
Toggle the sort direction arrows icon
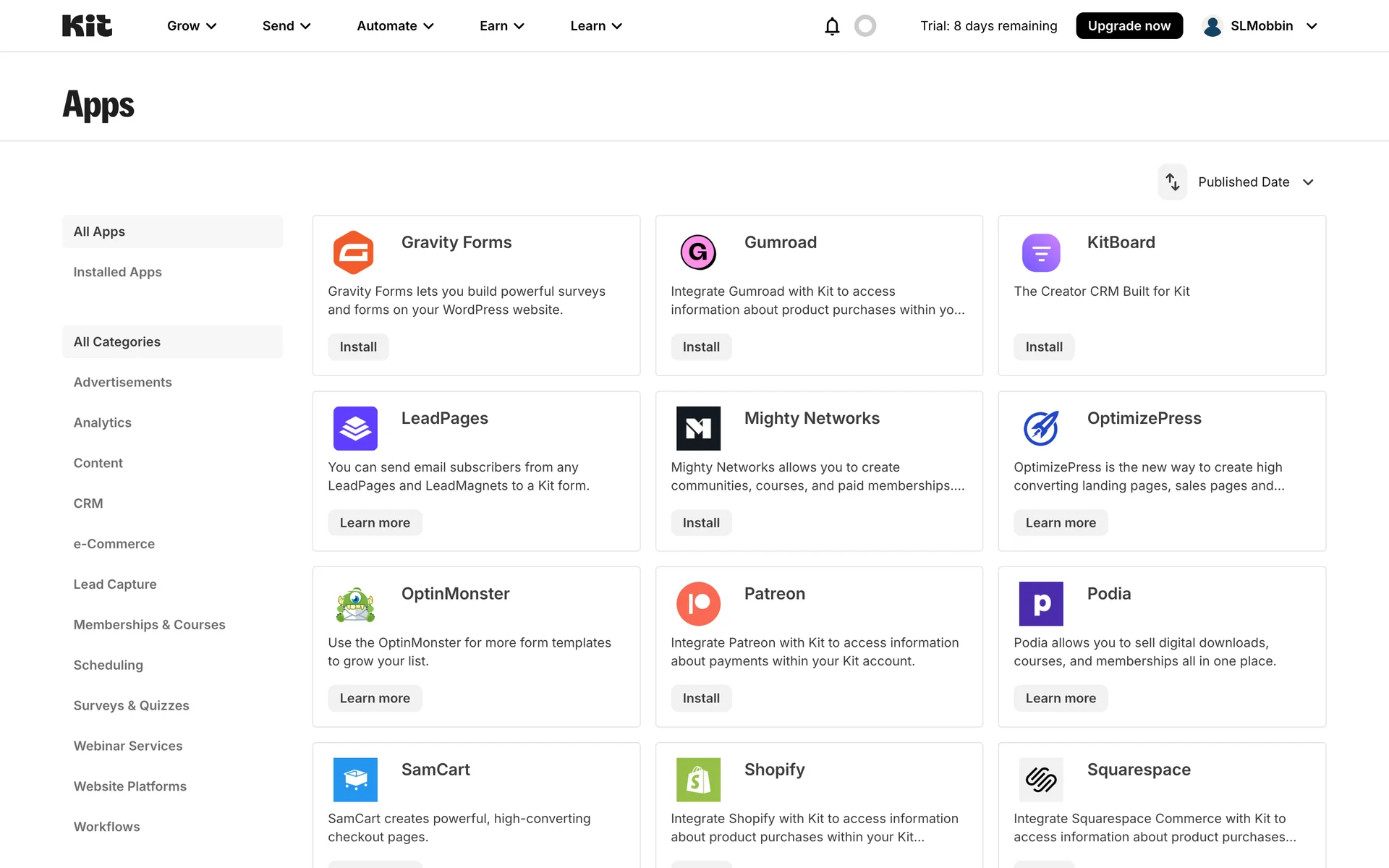pyautogui.click(x=1172, y=182)
